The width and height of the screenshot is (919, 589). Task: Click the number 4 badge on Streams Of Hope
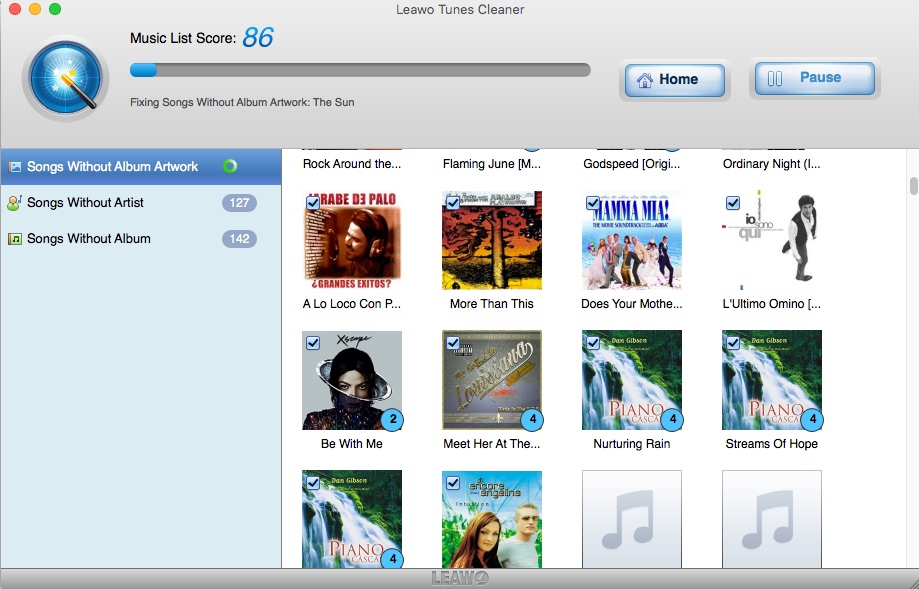point(813,419)
